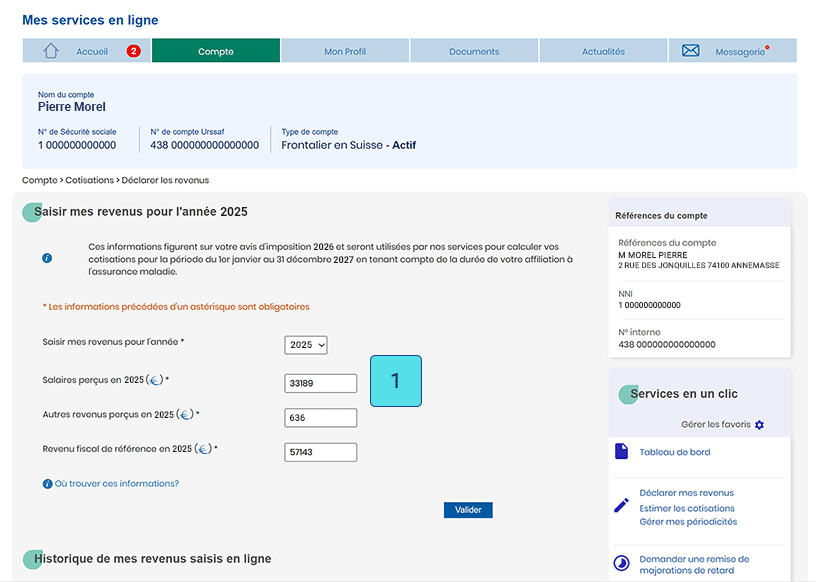Image resolution: width=816 pixels, height=582 pixels.
Task: Click the NNI value in references panel
Action: coord(649,305)
